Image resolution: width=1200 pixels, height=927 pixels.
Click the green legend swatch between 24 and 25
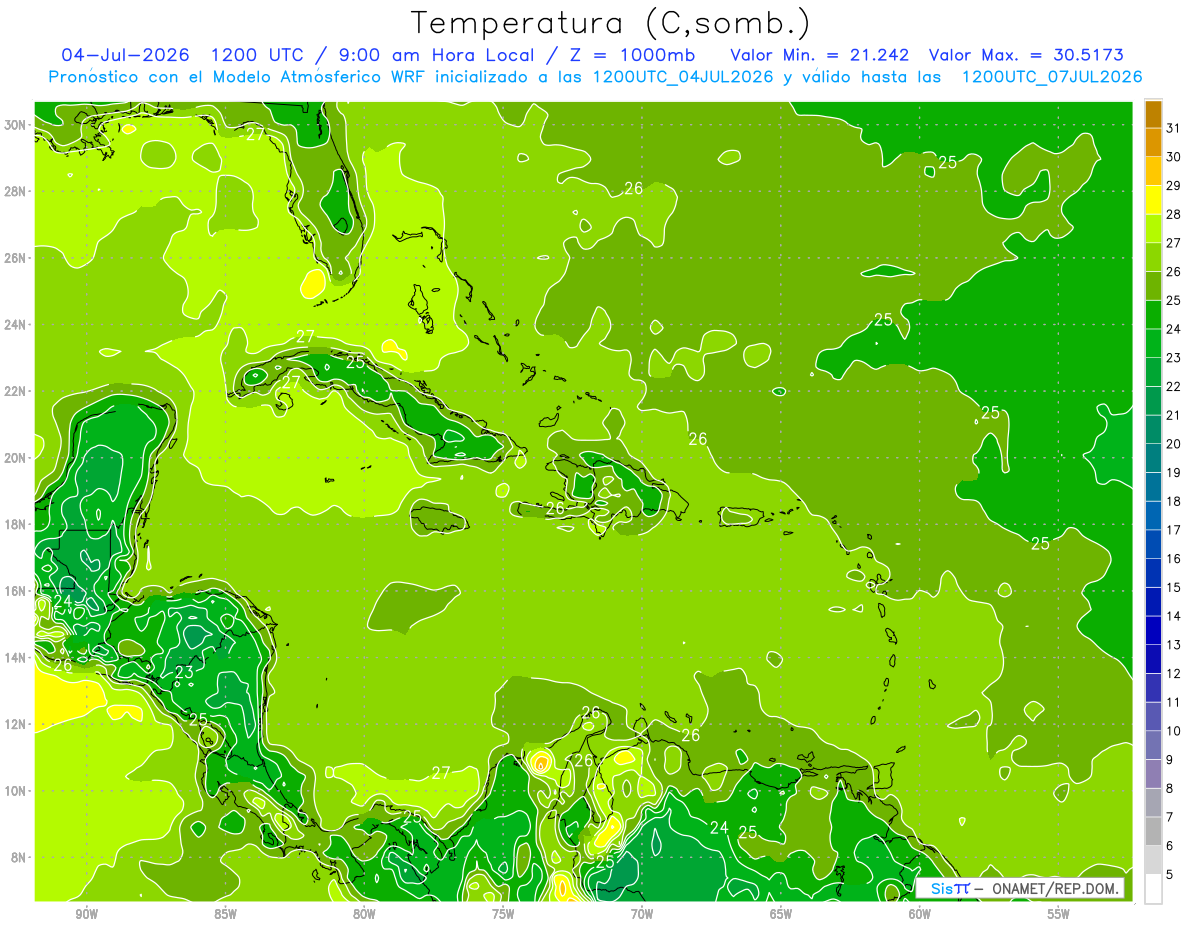1153,315
